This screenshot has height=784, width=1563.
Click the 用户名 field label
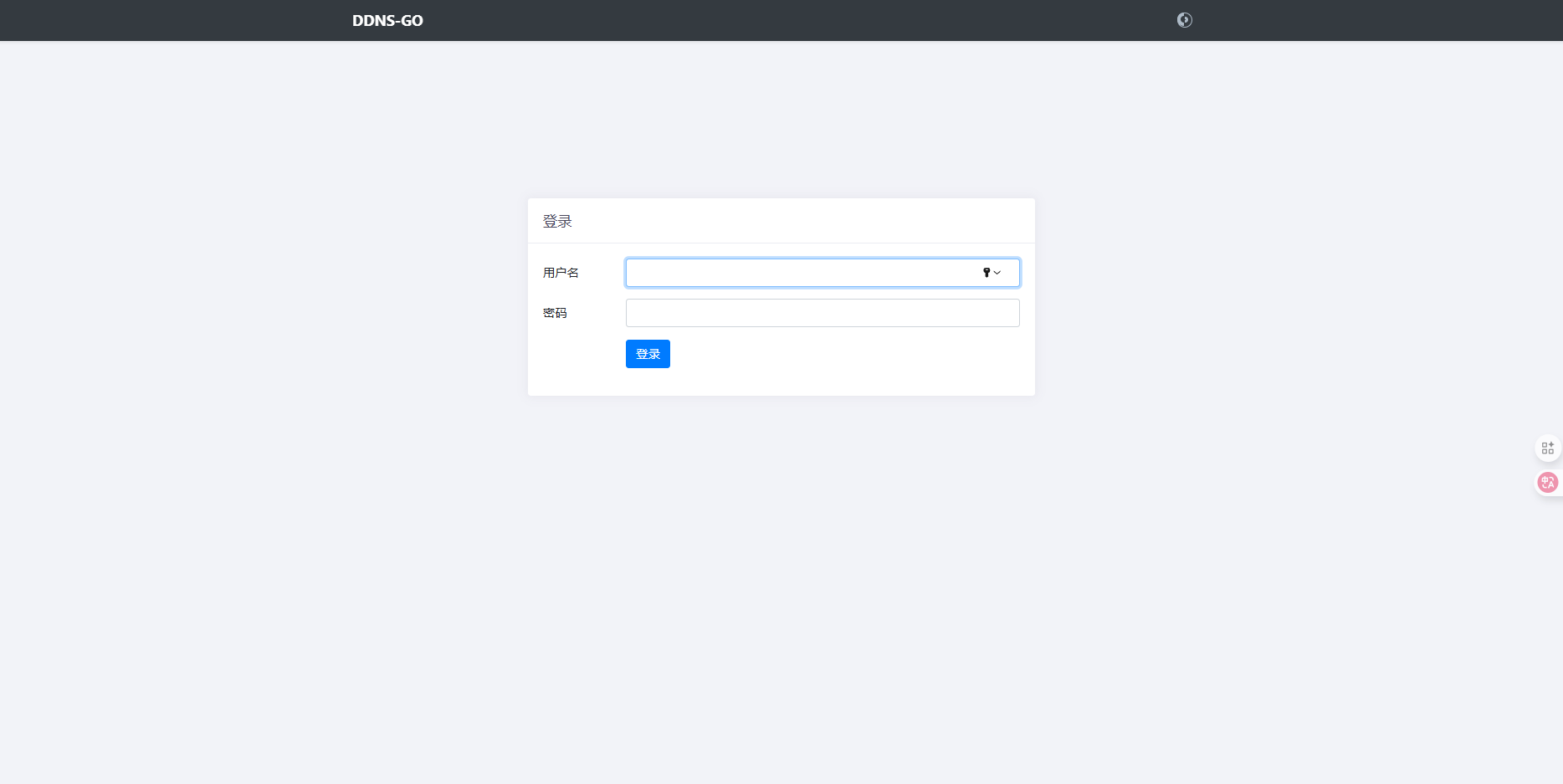tap(561, 273)
